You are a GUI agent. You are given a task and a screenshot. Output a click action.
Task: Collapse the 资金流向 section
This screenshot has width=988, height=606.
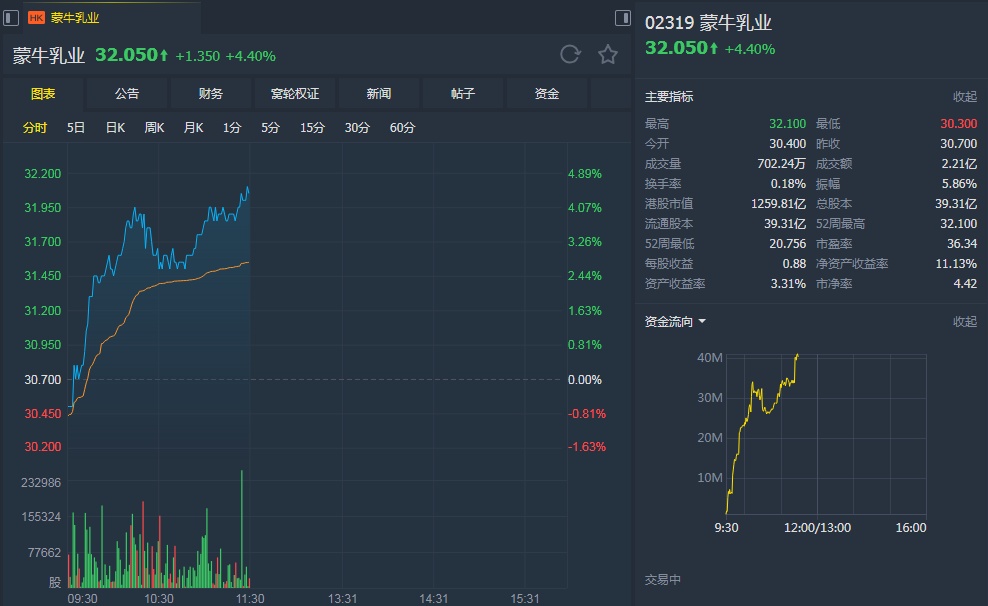point(964,322)
